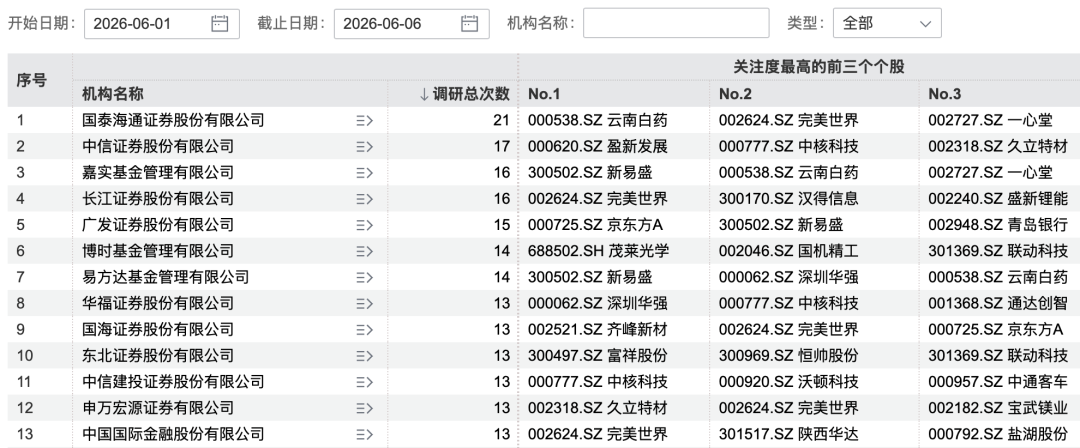Select 中信证券股份有限公司 institution name
The height and width of the screenshot is (448, 1080).
point(158,147)
